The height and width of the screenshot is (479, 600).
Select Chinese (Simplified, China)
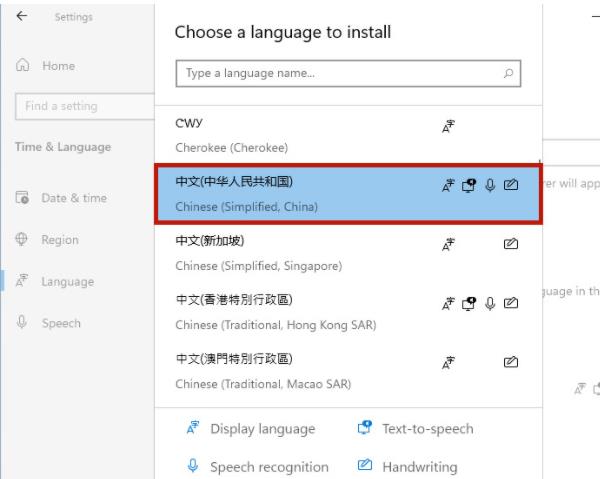[348, 194]
